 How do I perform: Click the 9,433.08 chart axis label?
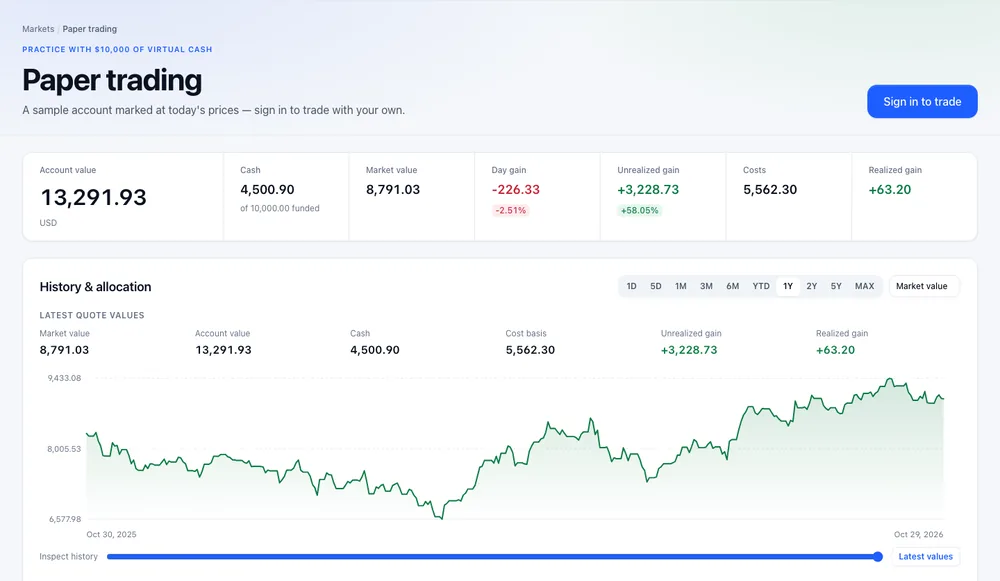tap(64, 378)
